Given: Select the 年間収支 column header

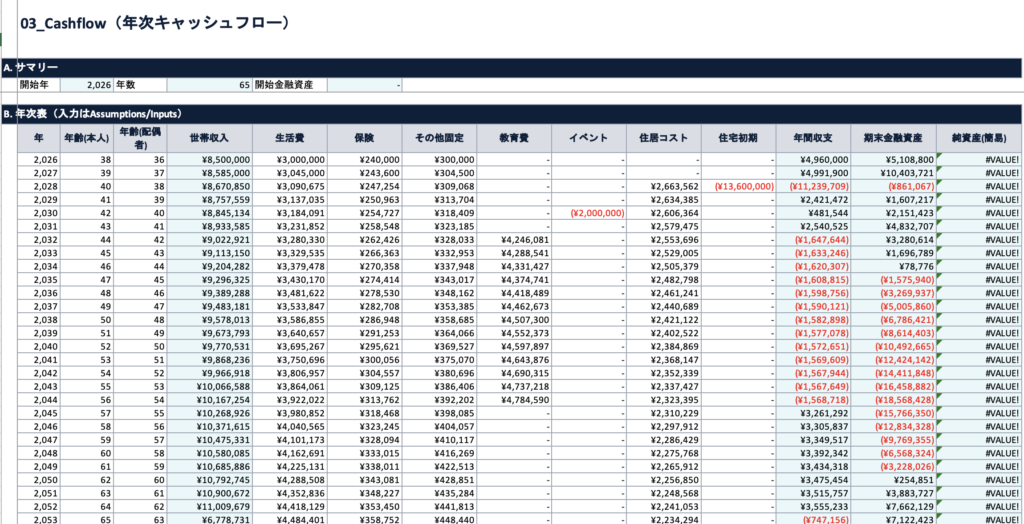Looking at the screenshot, I should click(814, 138).
